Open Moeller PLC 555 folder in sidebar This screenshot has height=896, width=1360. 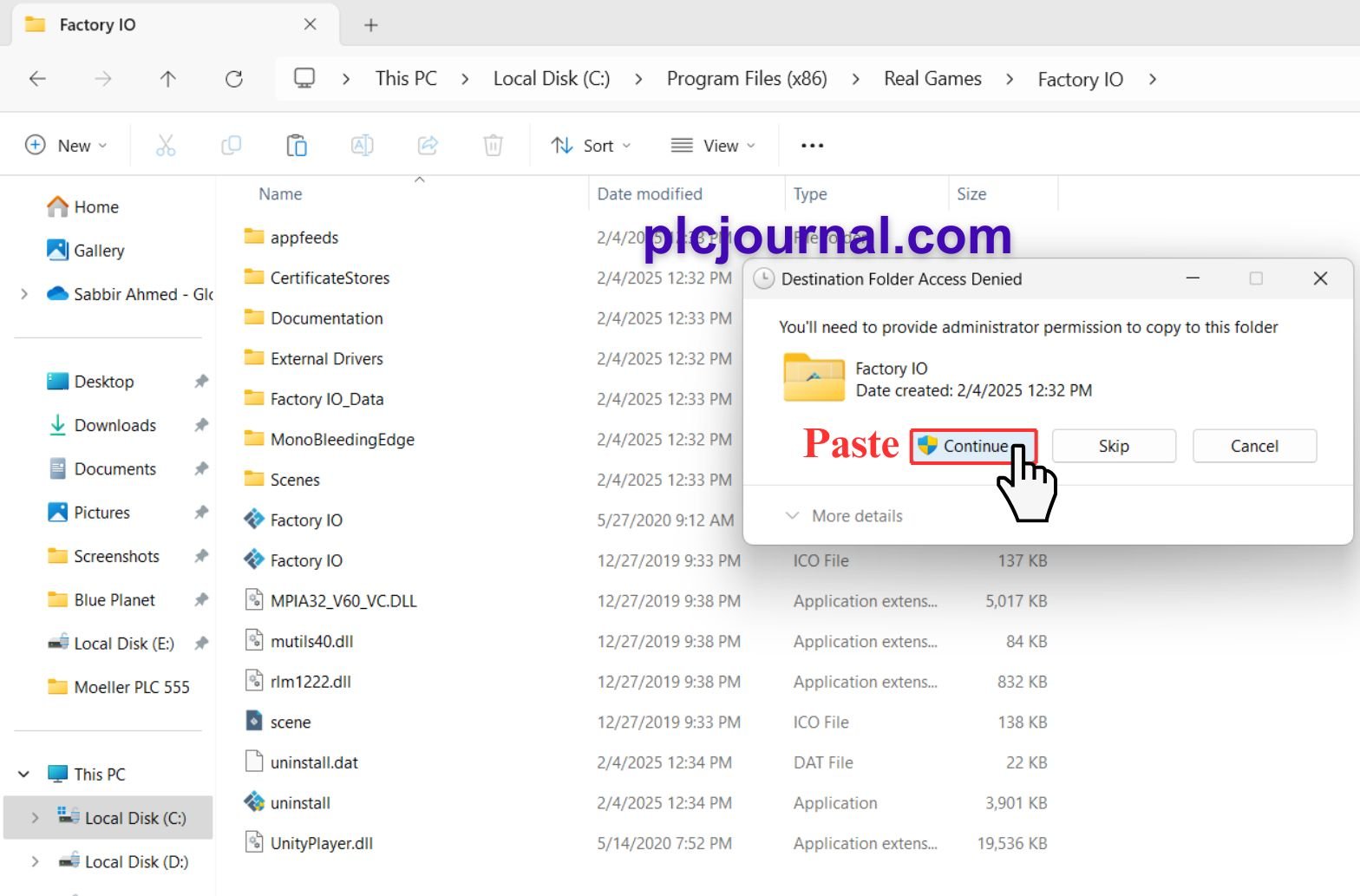(x=119, y=687)
